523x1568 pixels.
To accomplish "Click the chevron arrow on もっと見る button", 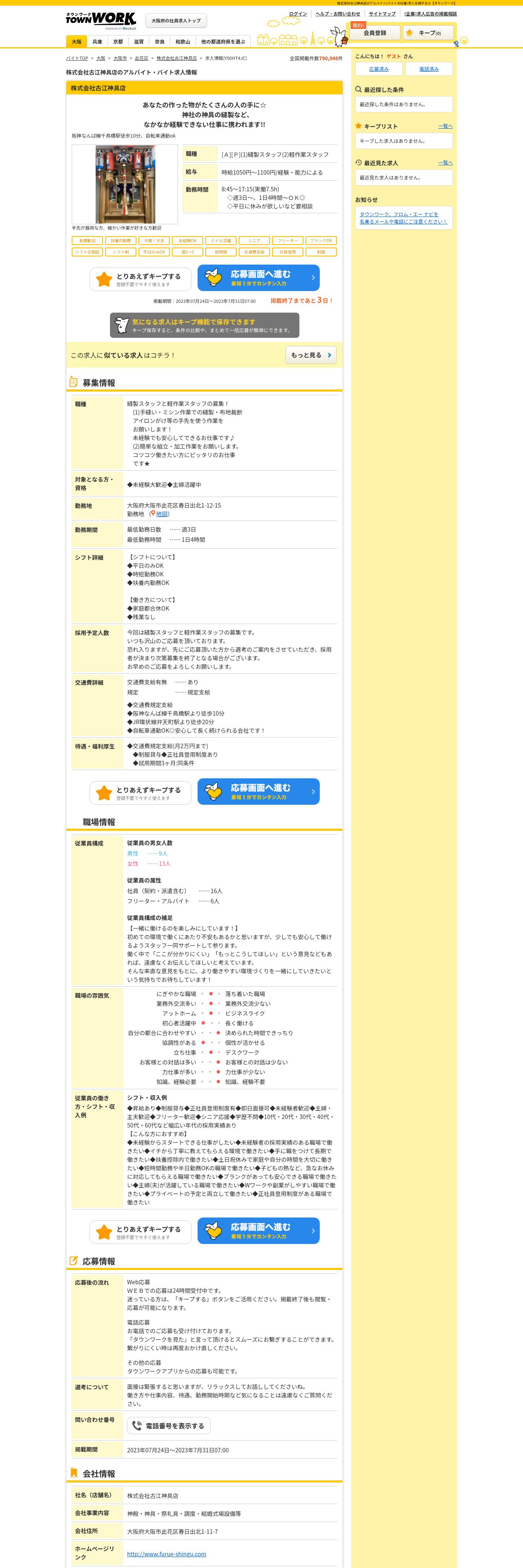I will (x=330, y=355).
